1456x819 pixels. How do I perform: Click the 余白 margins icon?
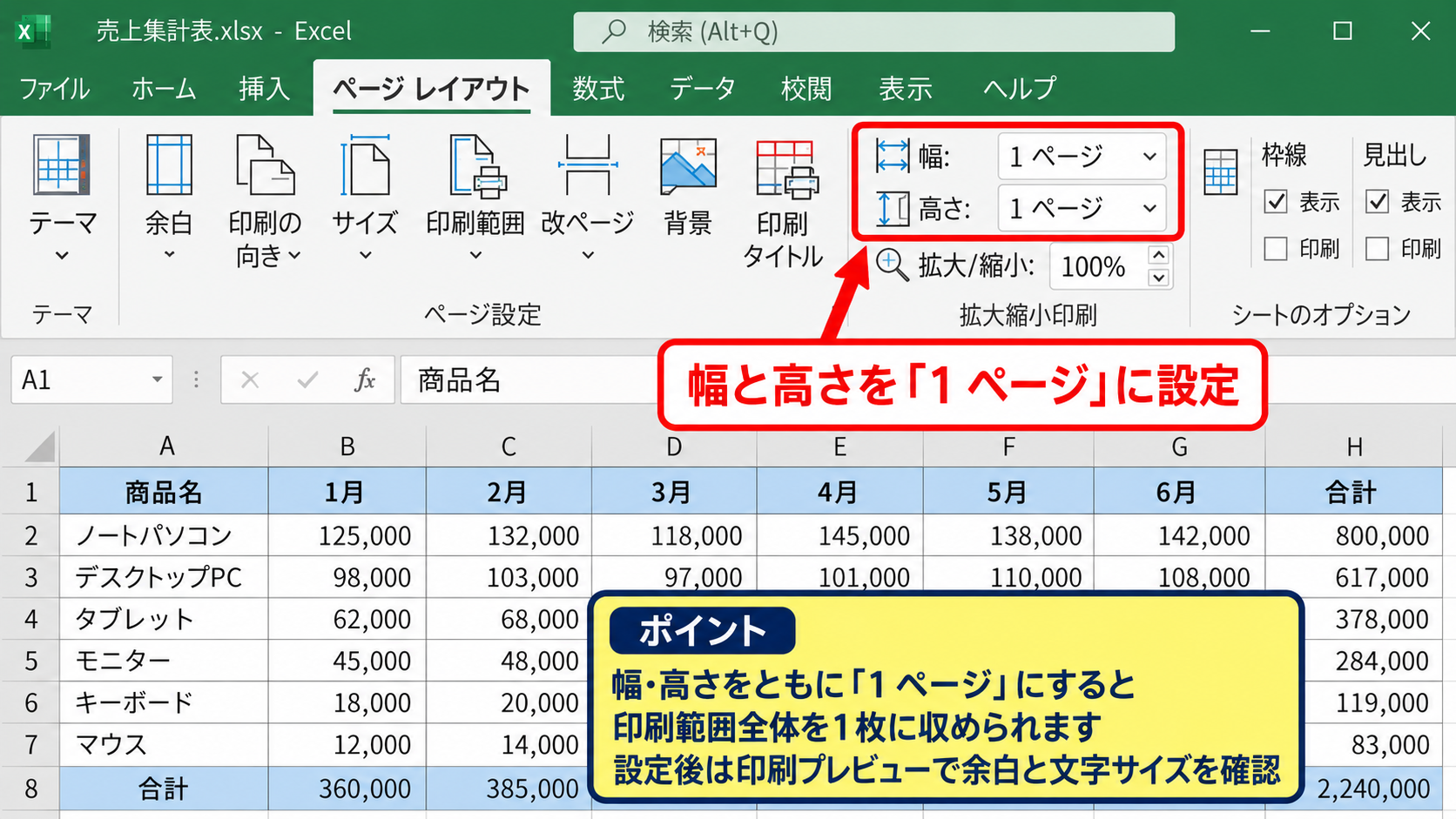point(169,165)
